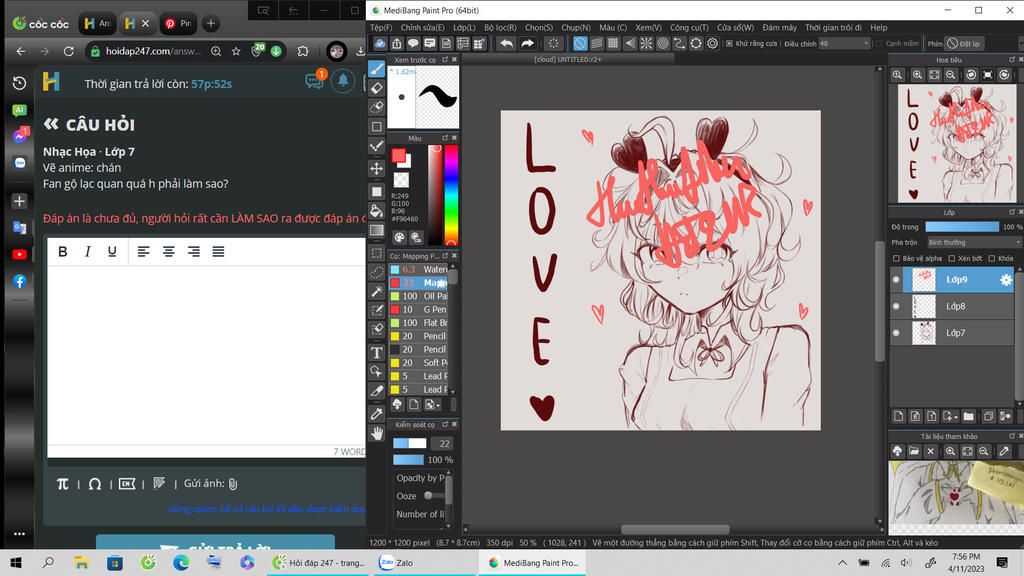Select the rectangular Select tool
This screenshot has width=1024, height=576.
377,253
